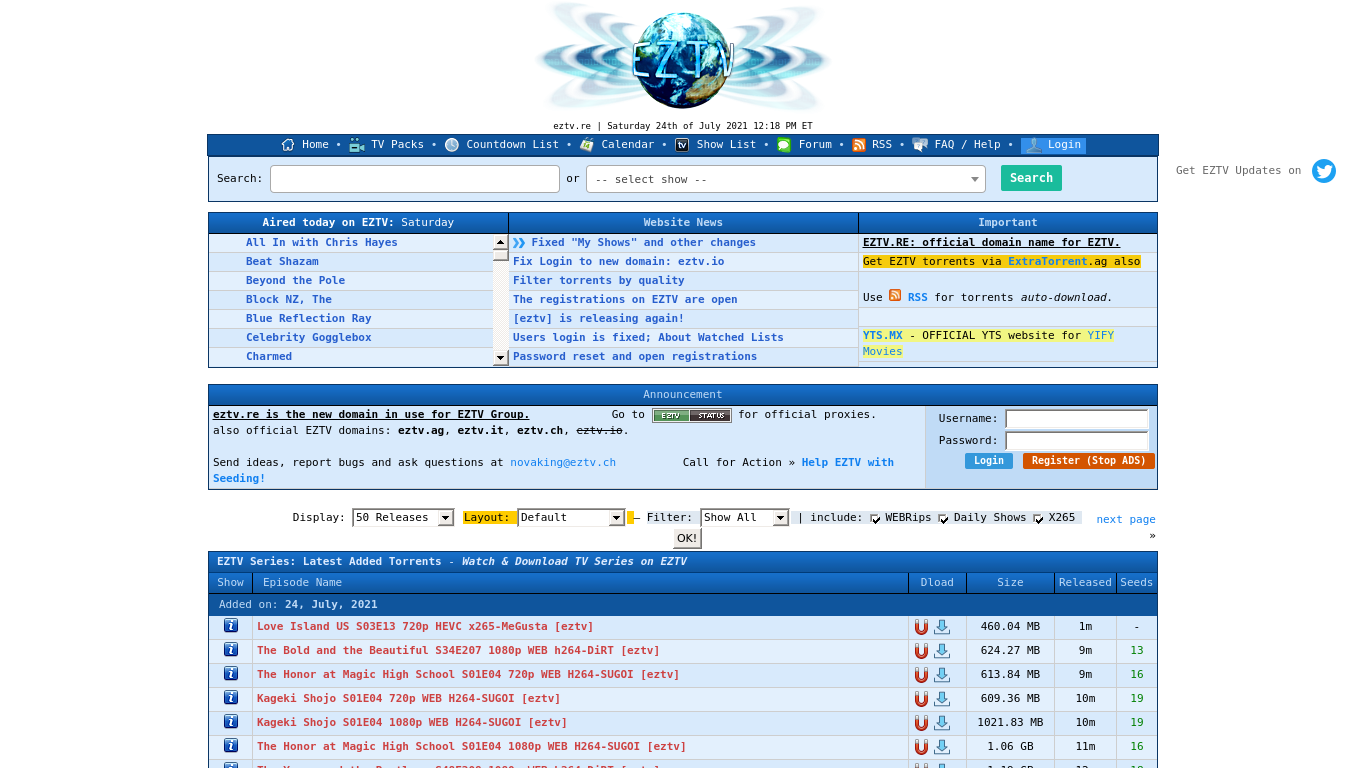Download torrent for Kageki Shojo 1080p

pyautogui.click(x=942, y=723)
